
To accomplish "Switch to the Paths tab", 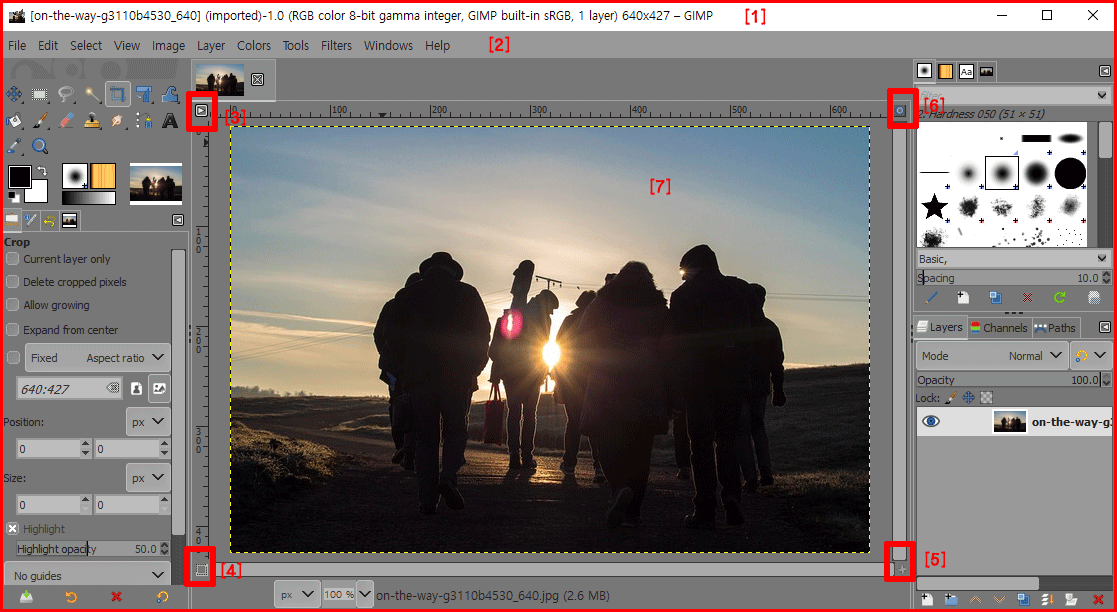I will pos(1055,328).
